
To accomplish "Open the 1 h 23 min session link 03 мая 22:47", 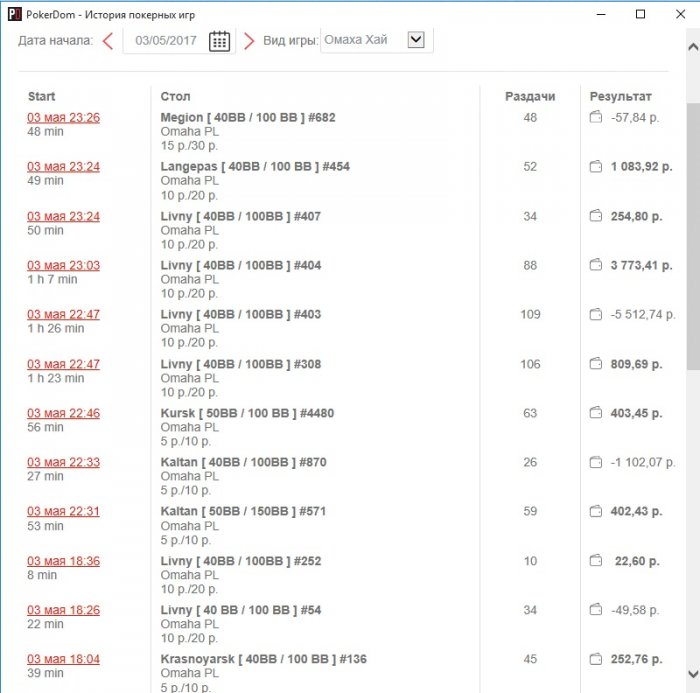I will pos(63,364).
